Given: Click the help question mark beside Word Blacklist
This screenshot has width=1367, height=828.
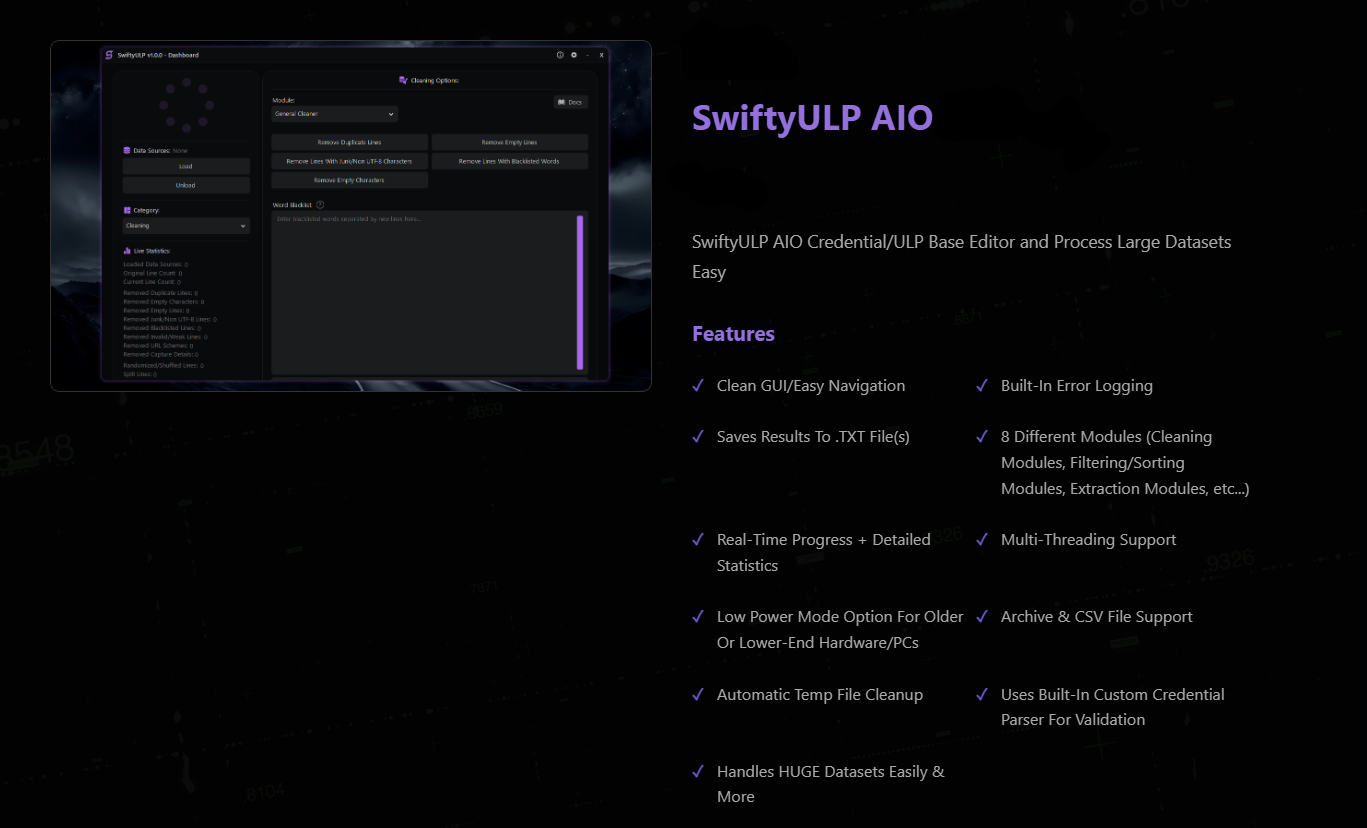Looking at the screenshot, I should click(320, 205).
